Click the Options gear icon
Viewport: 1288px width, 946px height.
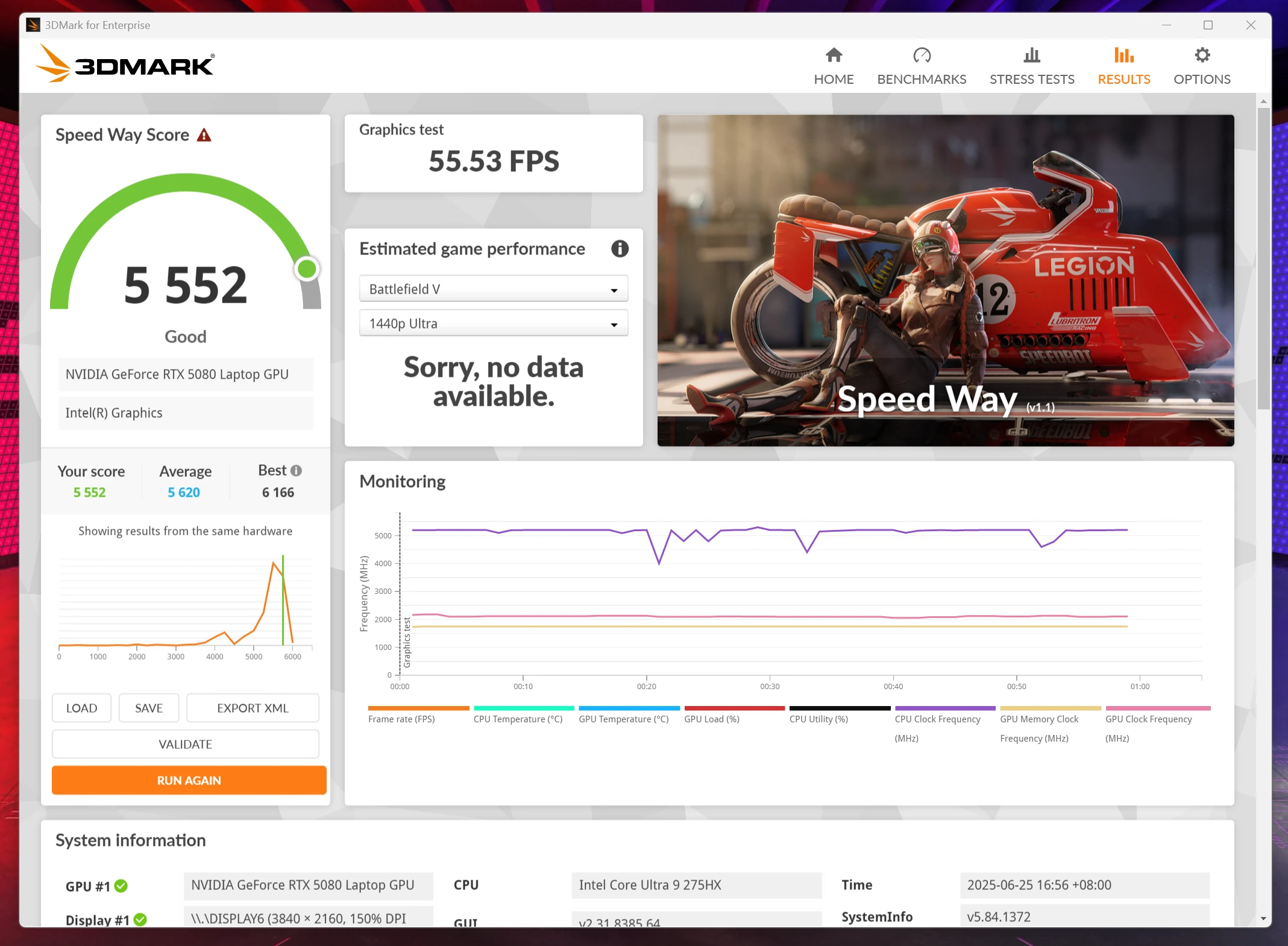[x=1202, y=55]
